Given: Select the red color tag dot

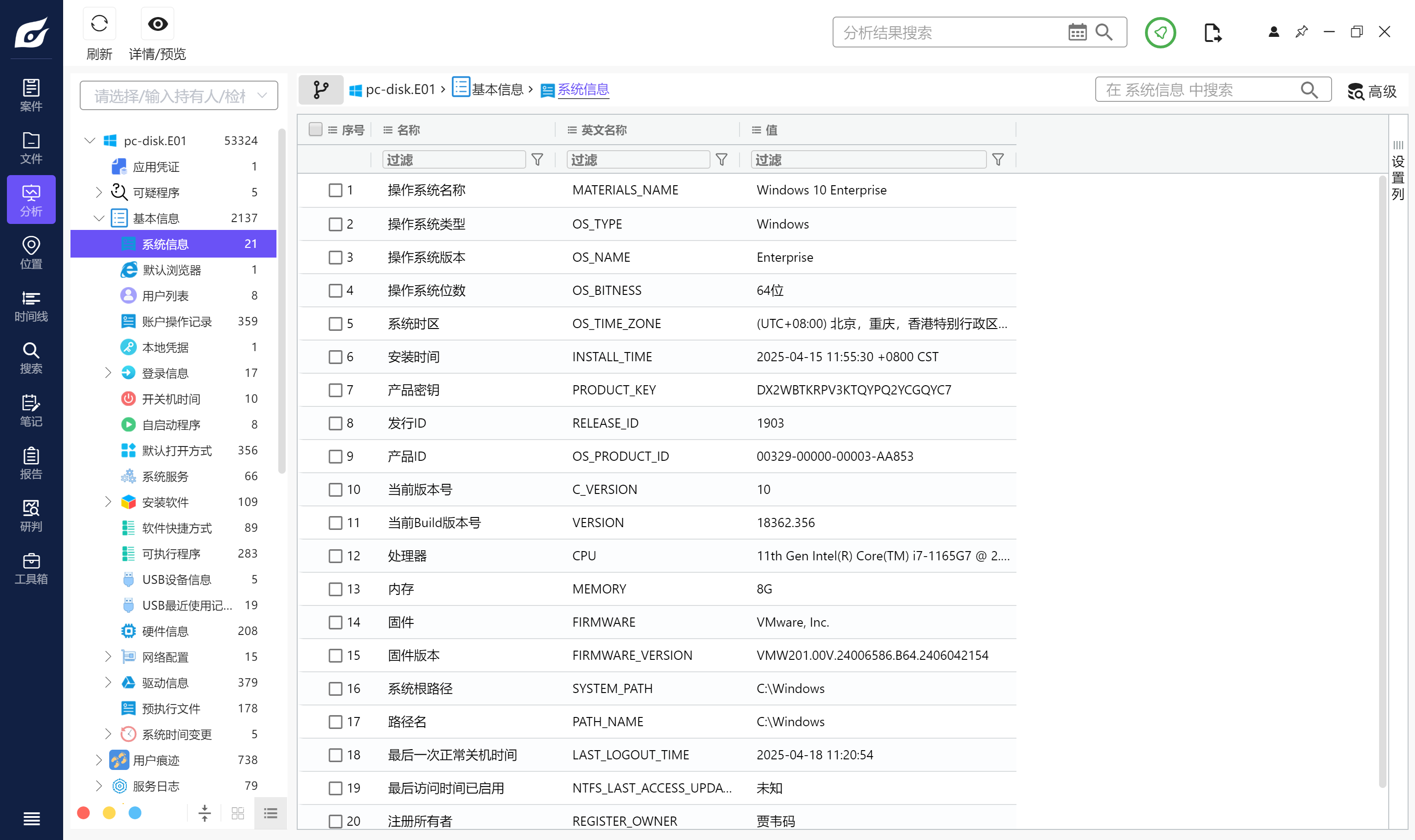Looking at the screenshot, I should coord(83,813).
